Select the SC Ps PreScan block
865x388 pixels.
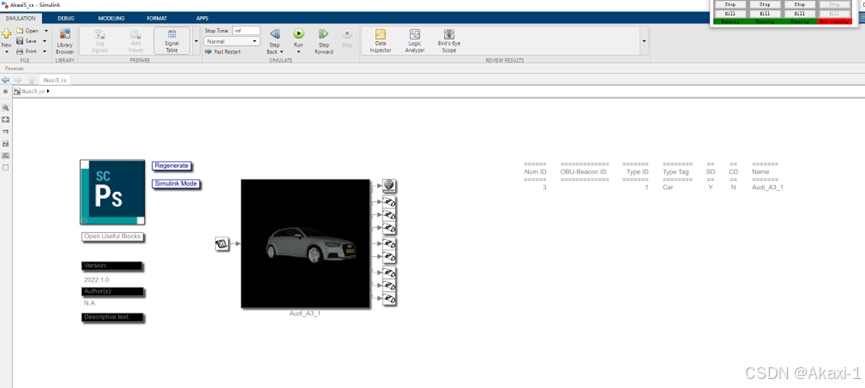113,192
